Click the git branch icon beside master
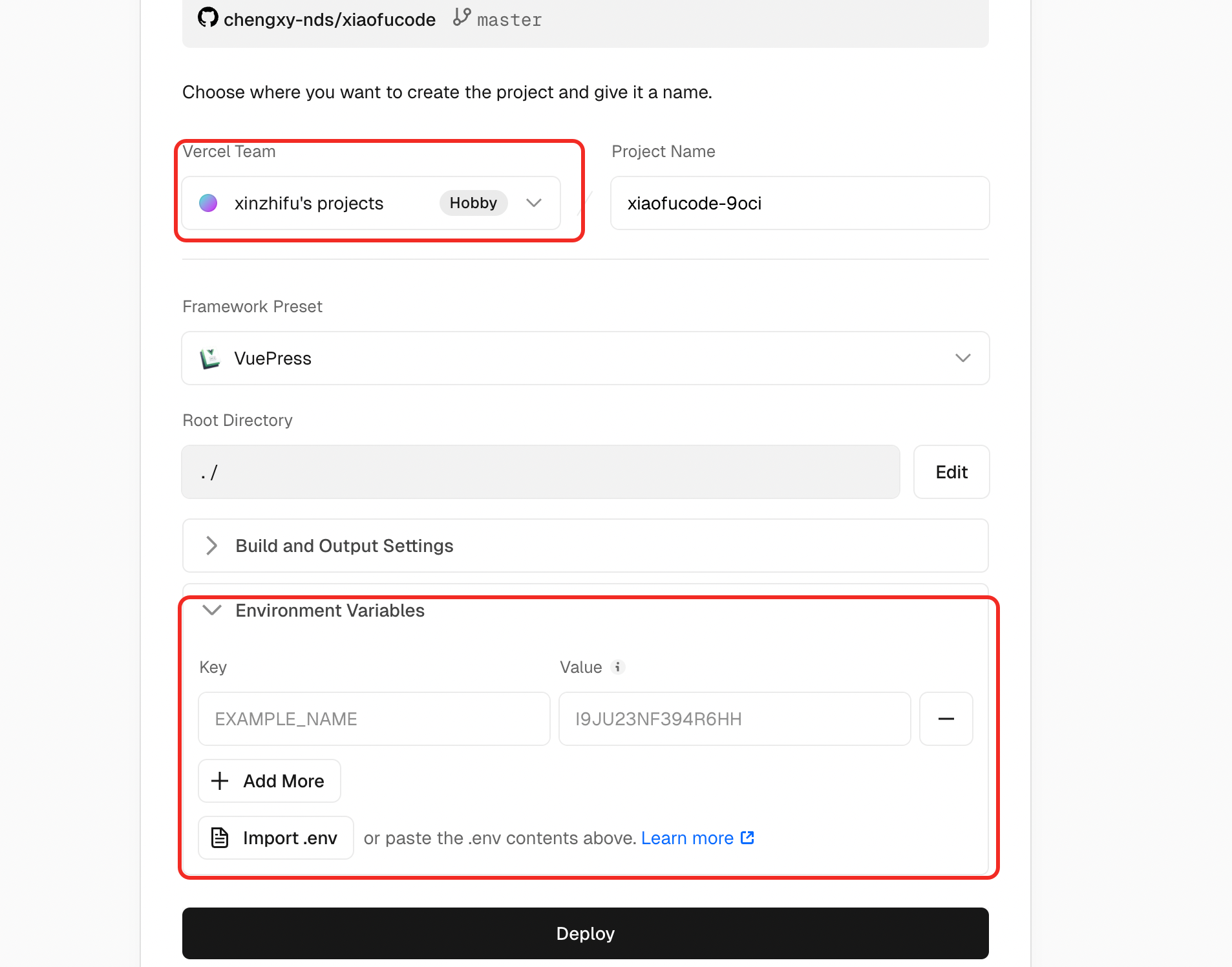This screenshot has height=967, width=1232. click(x=462, y=17)
